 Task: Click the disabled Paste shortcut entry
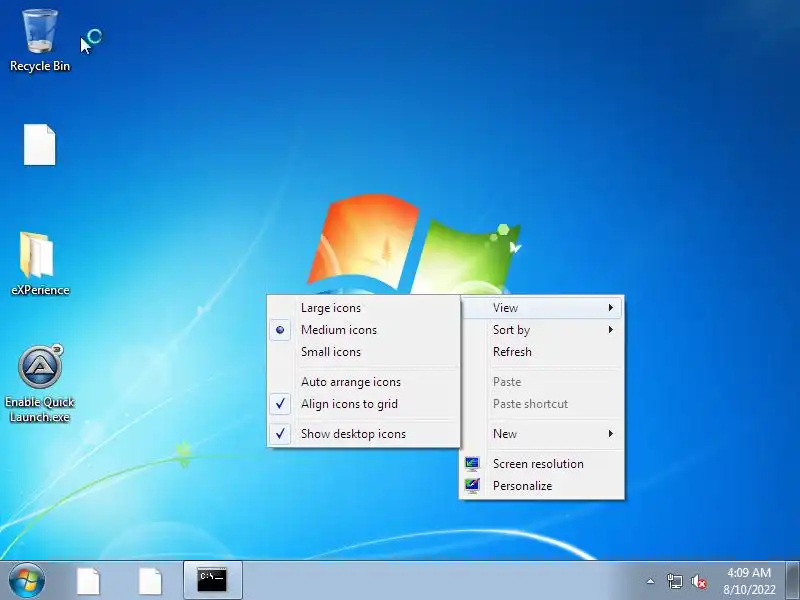point(542,404)
